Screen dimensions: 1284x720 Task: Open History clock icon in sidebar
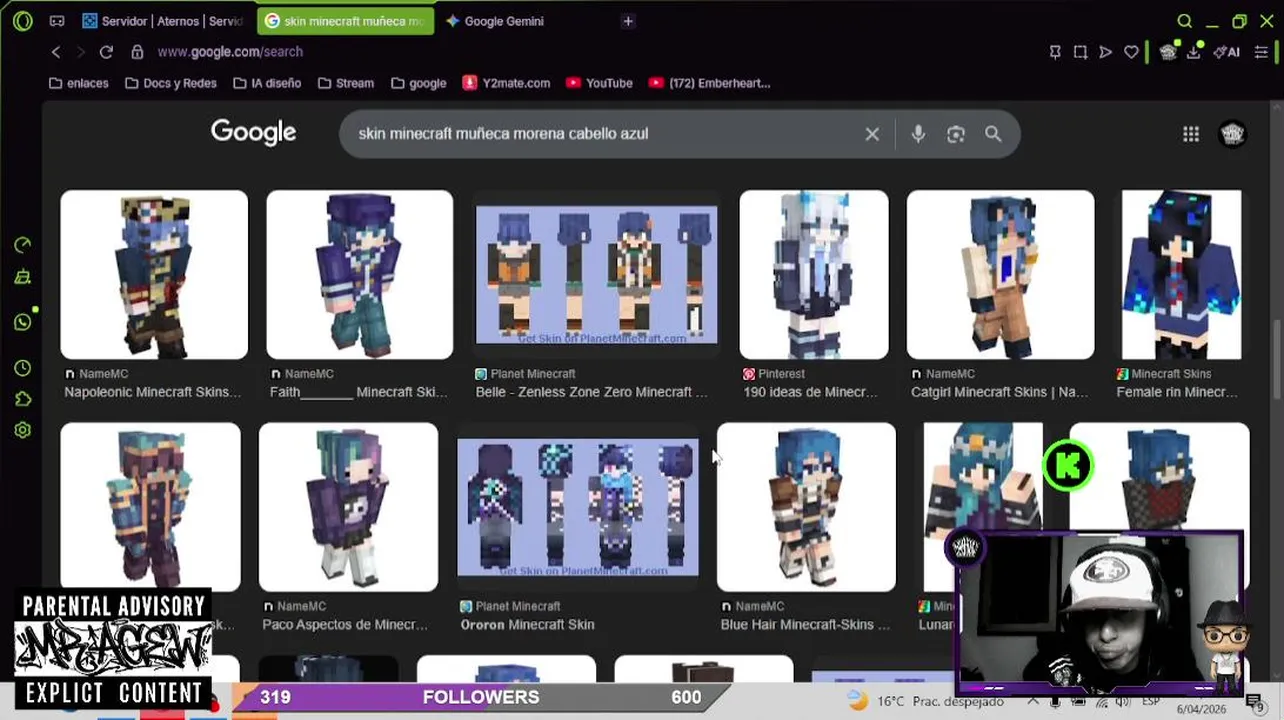pos(23,368)
